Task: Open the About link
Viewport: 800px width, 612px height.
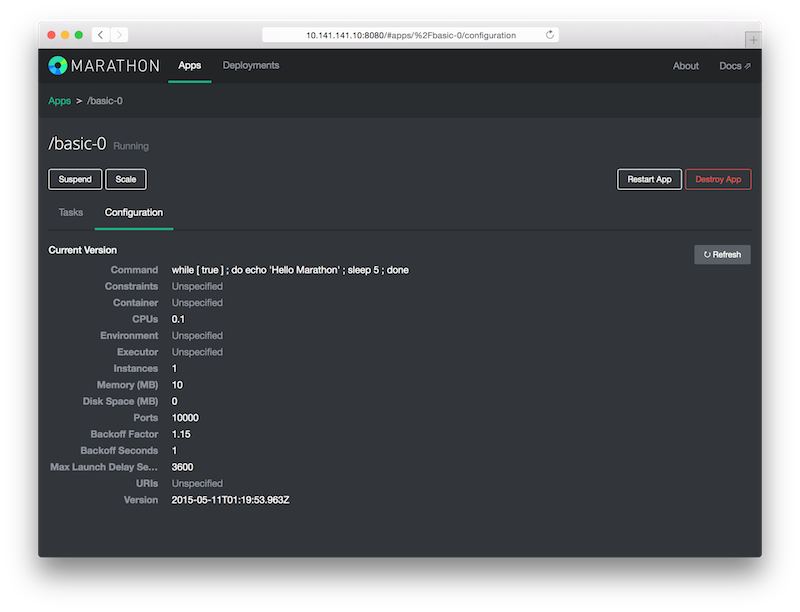Action: (686, 66)
